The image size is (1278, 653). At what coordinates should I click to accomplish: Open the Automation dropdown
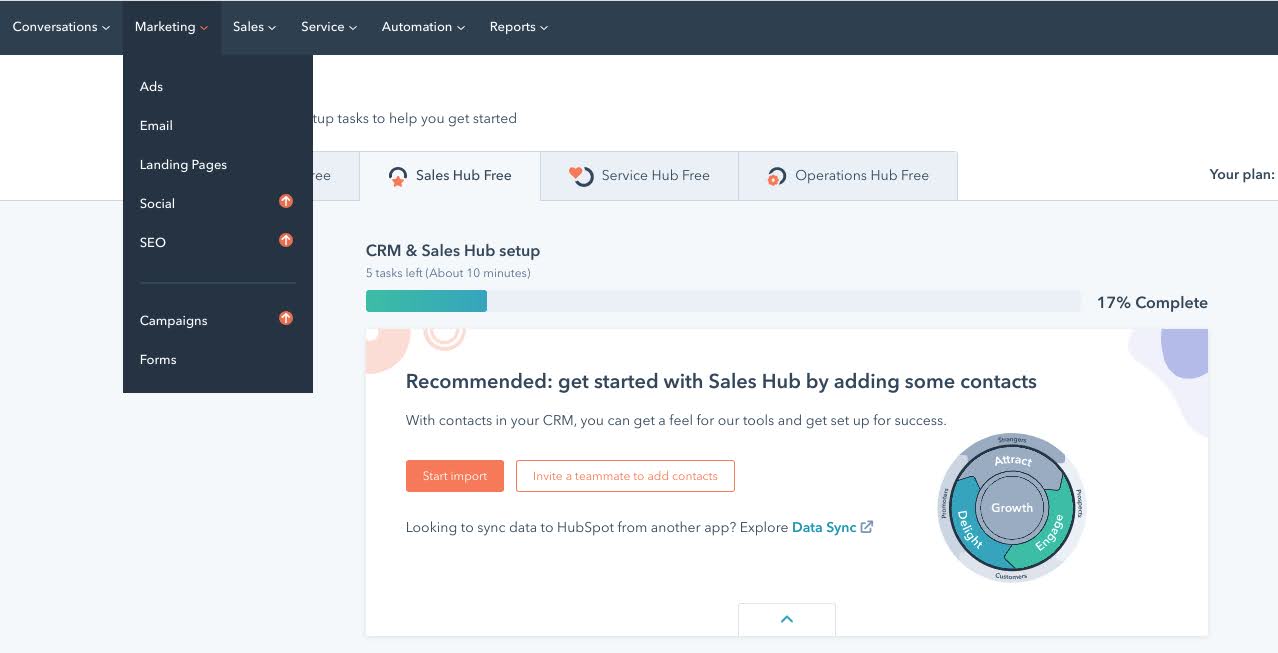(x=423, y=27)
